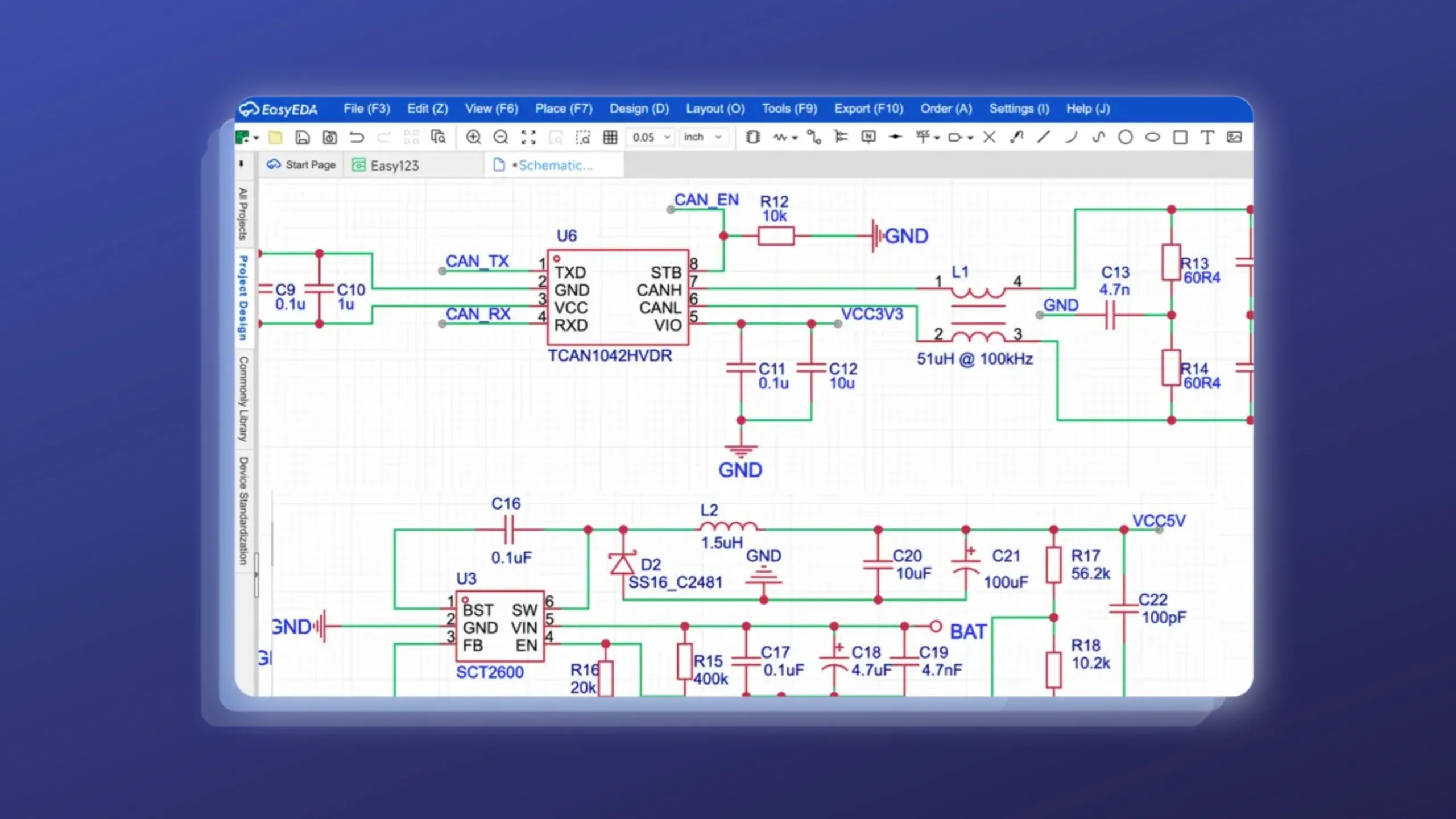Image resolution: width=1456 pixels, height=819 pixels.
Task: Zoom in using the plus magnifier icon
Action: (x=473, y=137)
